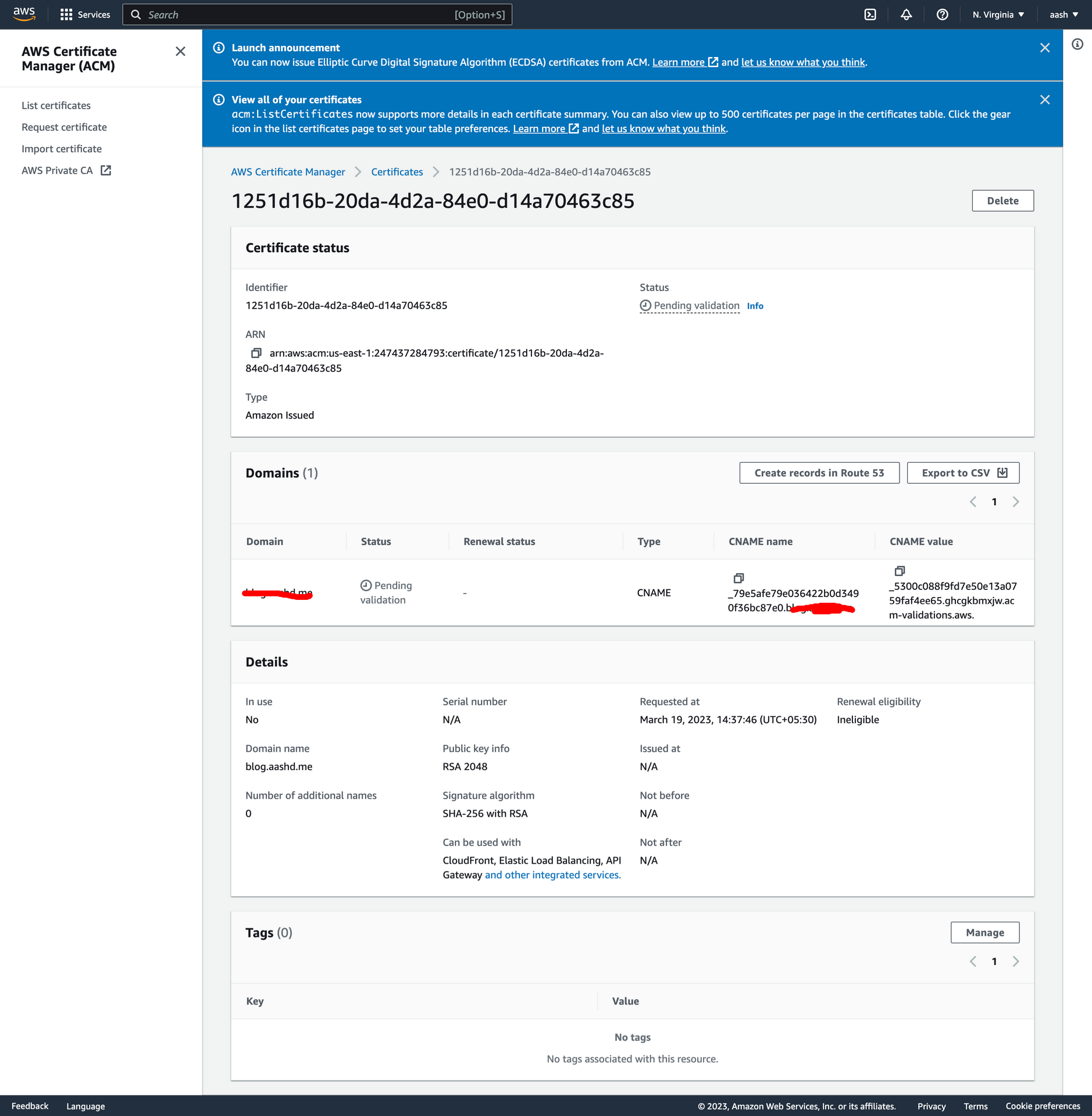Open the info panel icon at right edge
This screenshot has width=1092, height=1116.
1077,44
